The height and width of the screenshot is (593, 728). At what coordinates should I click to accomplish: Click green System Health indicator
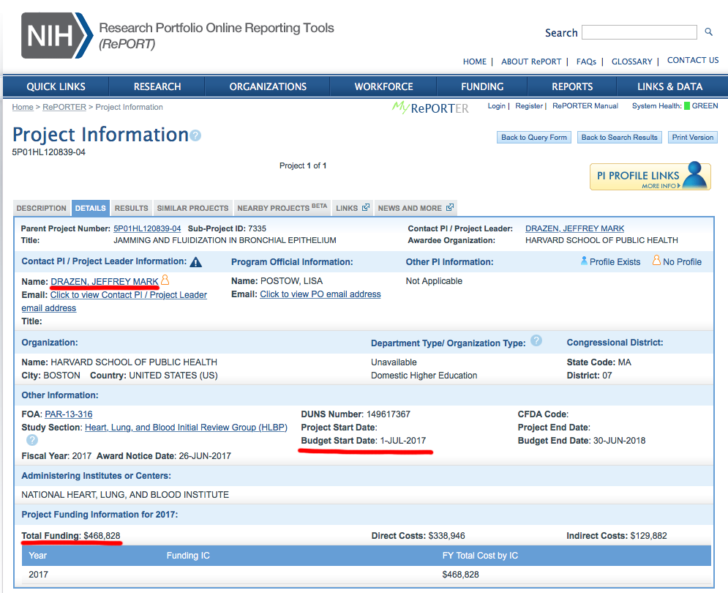point(687,106)
